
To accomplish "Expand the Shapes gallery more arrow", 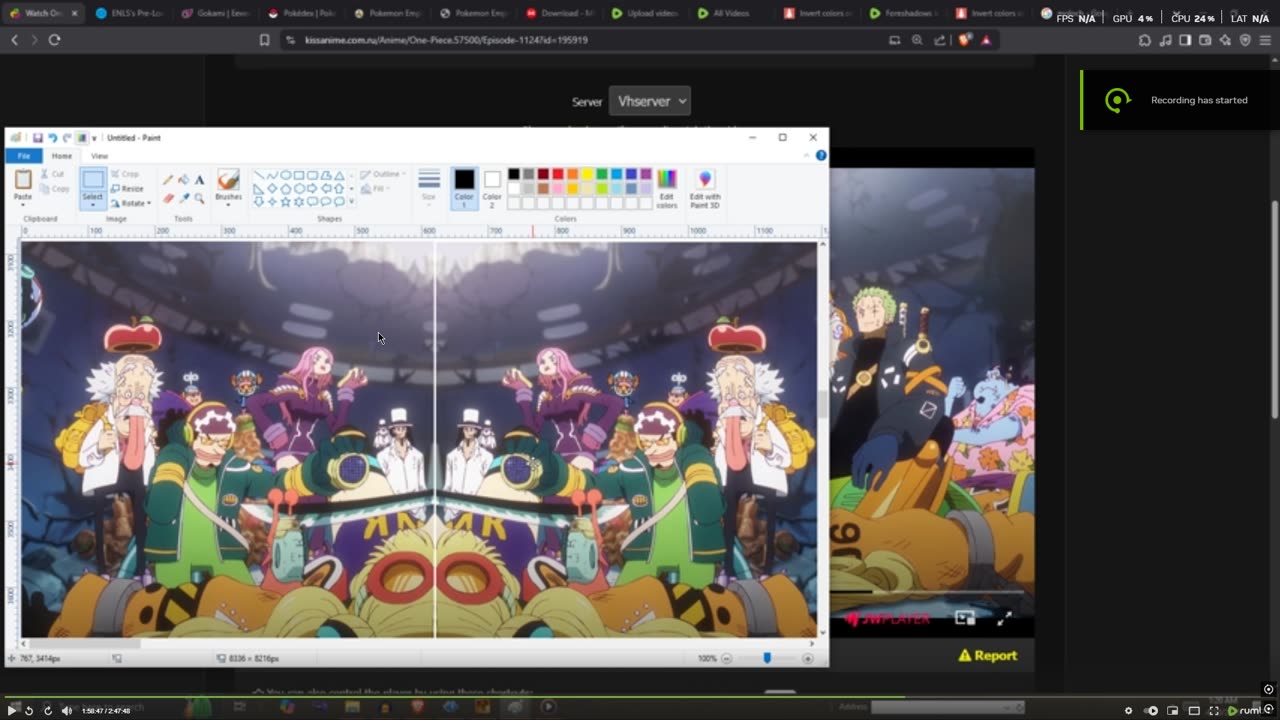I will coord(350,202).
